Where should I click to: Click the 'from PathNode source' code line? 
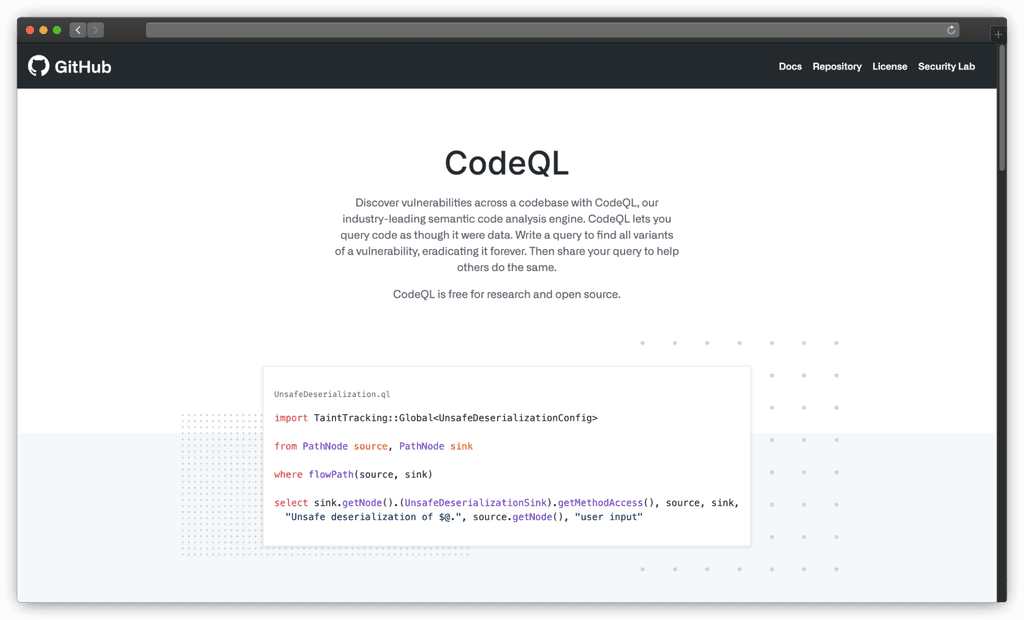(374, 446)
